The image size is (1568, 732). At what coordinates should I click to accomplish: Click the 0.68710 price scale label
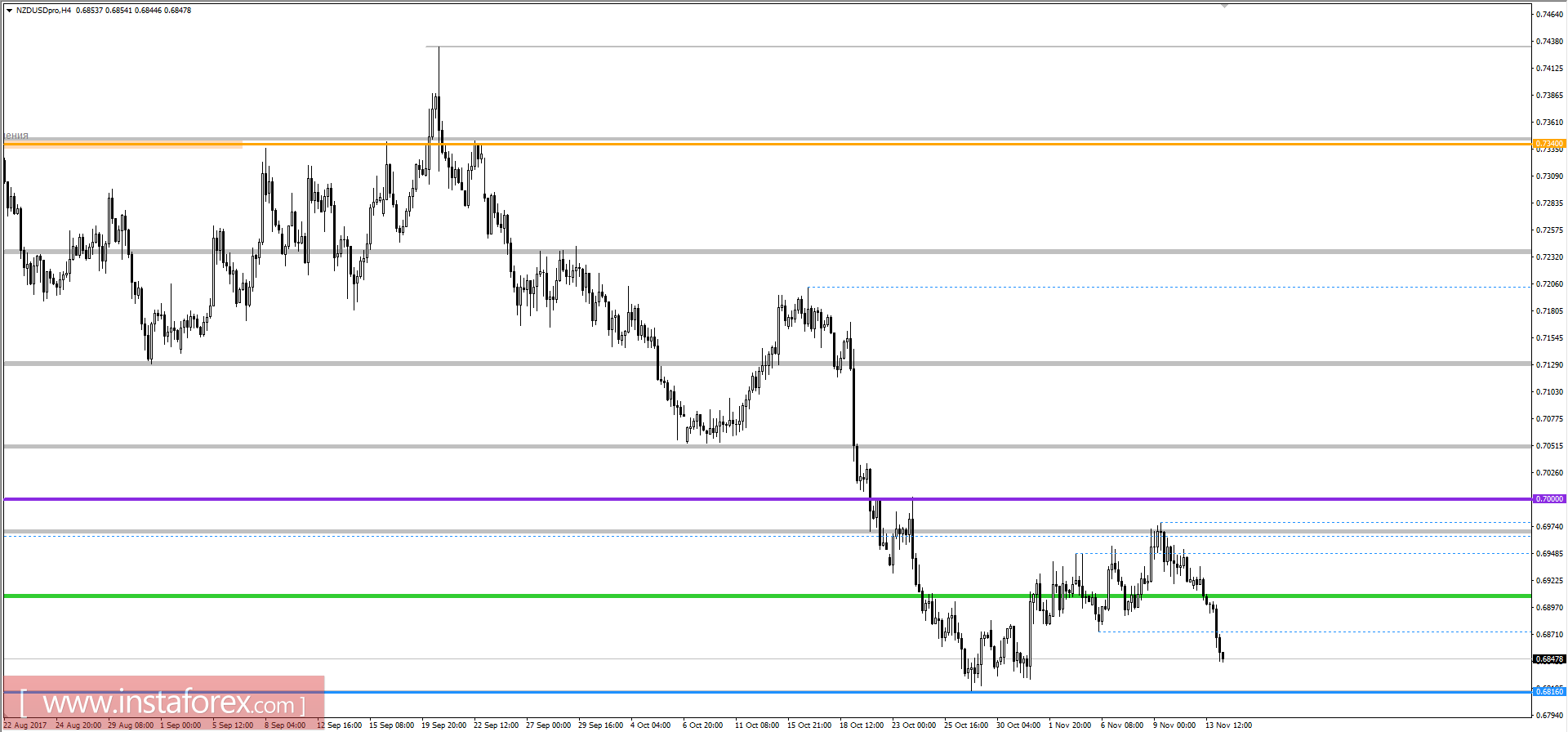click(1549, 635)
